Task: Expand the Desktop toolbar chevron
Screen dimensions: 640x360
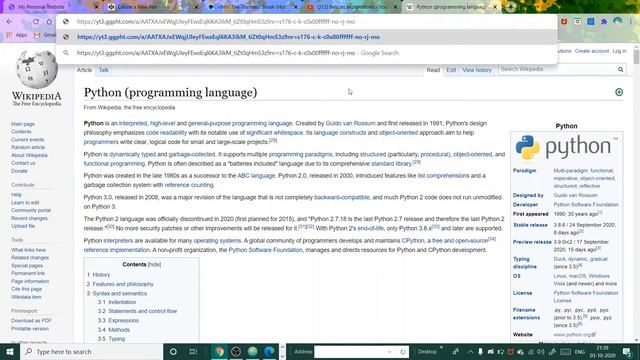Action: coord(442,348)
